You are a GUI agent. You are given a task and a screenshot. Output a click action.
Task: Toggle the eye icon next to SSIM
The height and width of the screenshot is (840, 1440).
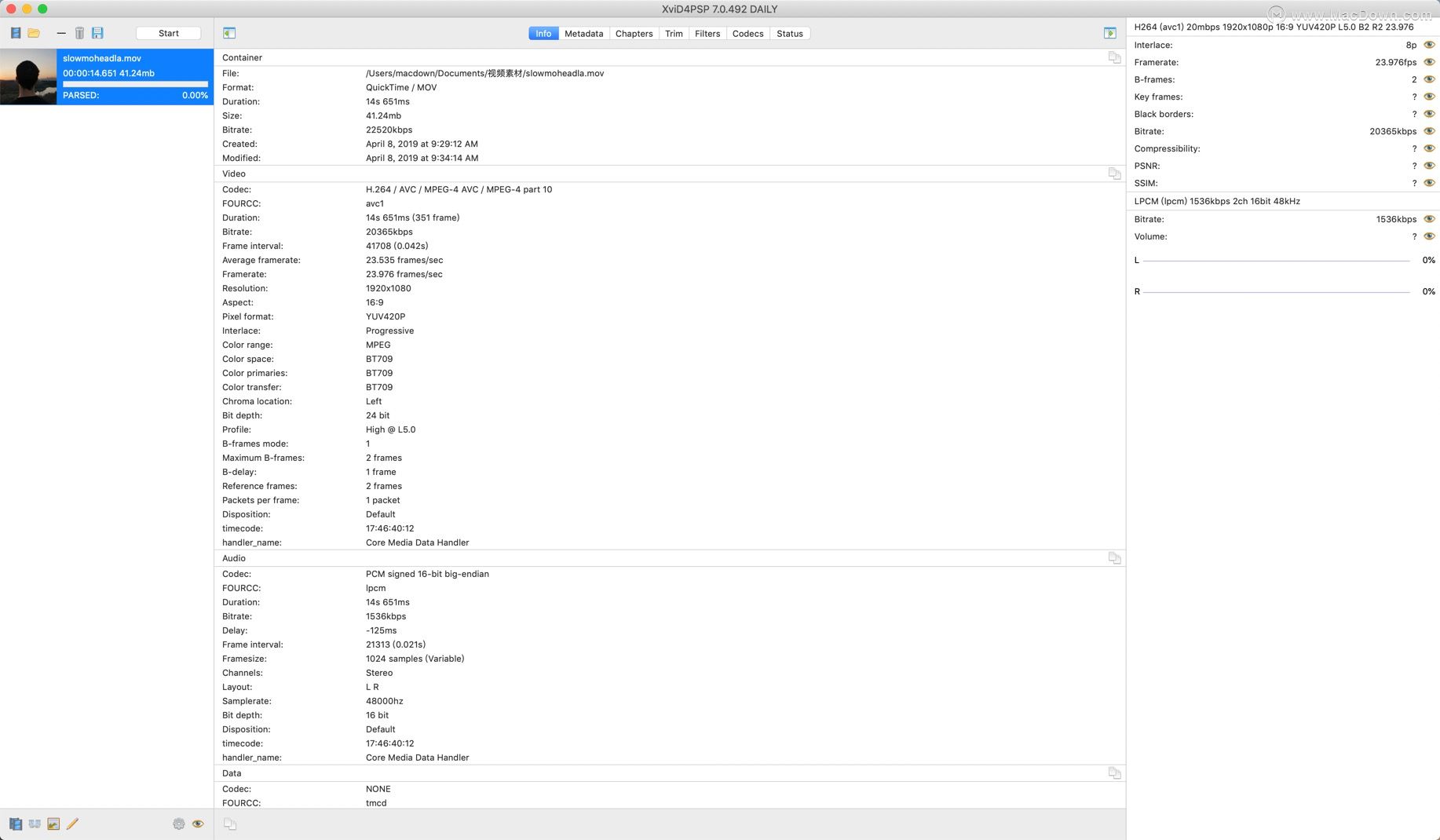1429,183
